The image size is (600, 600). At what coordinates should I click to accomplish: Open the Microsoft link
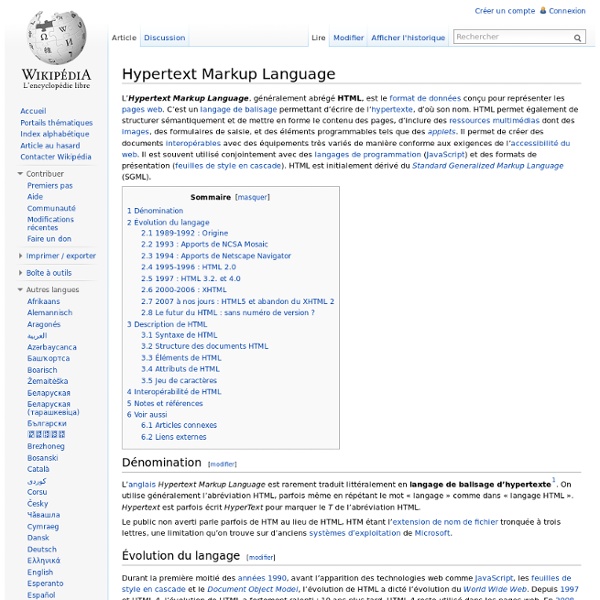point(432,533)
